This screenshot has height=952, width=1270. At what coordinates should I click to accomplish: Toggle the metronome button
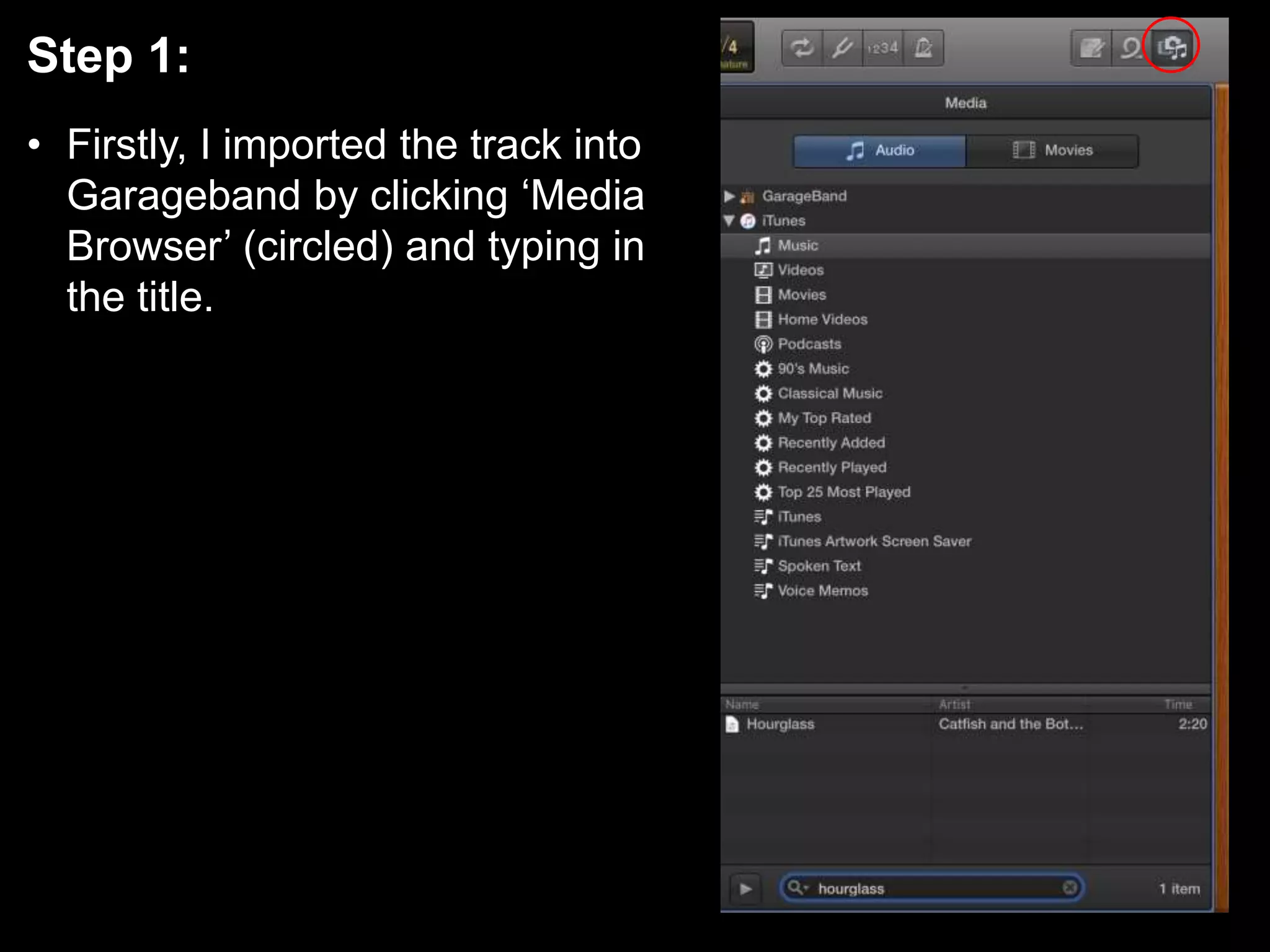click(923, 48)
